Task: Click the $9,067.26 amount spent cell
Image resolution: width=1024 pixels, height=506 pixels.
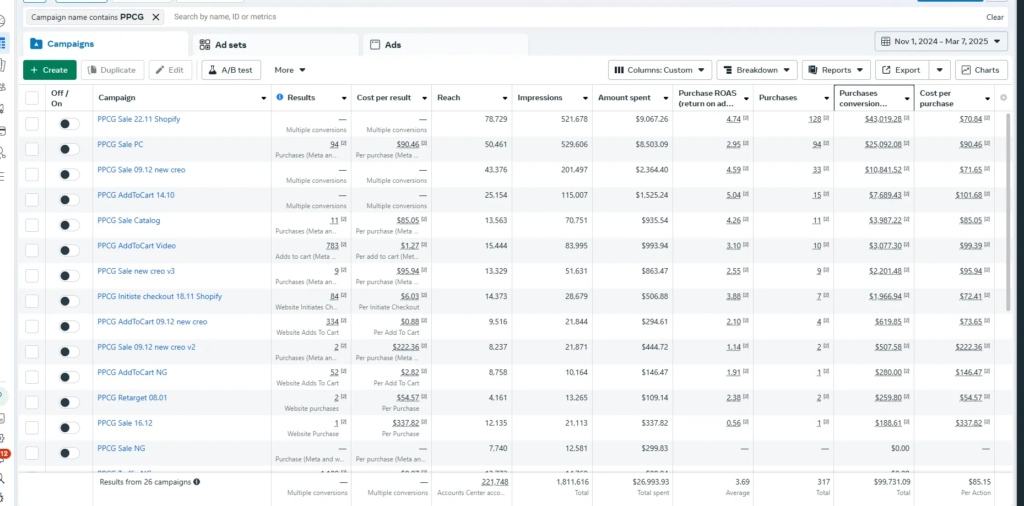Action: [651, 119]
